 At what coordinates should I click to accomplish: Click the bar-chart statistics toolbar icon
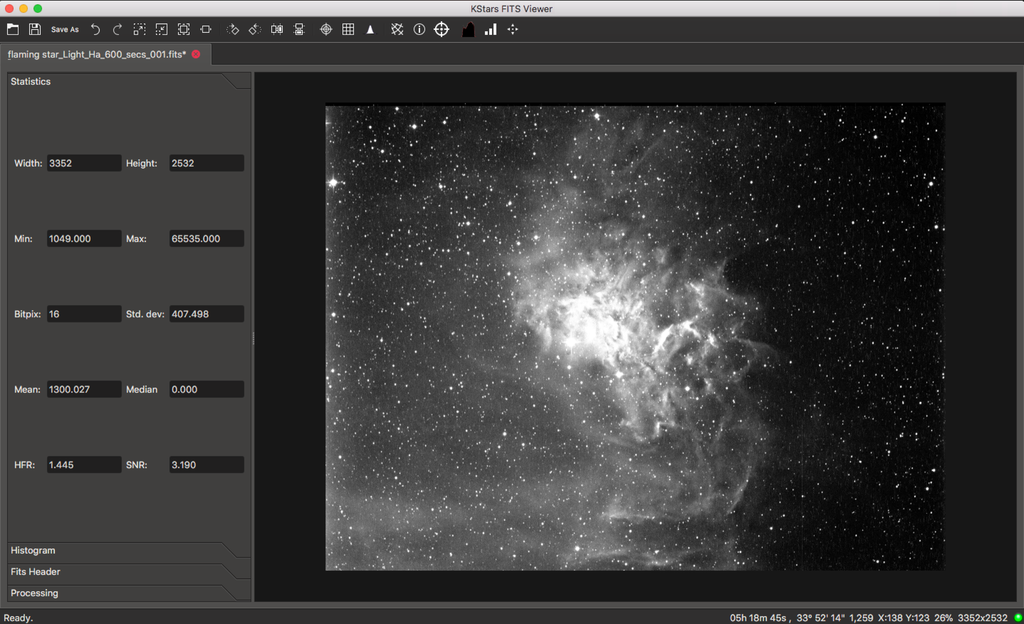coord(490,29)
